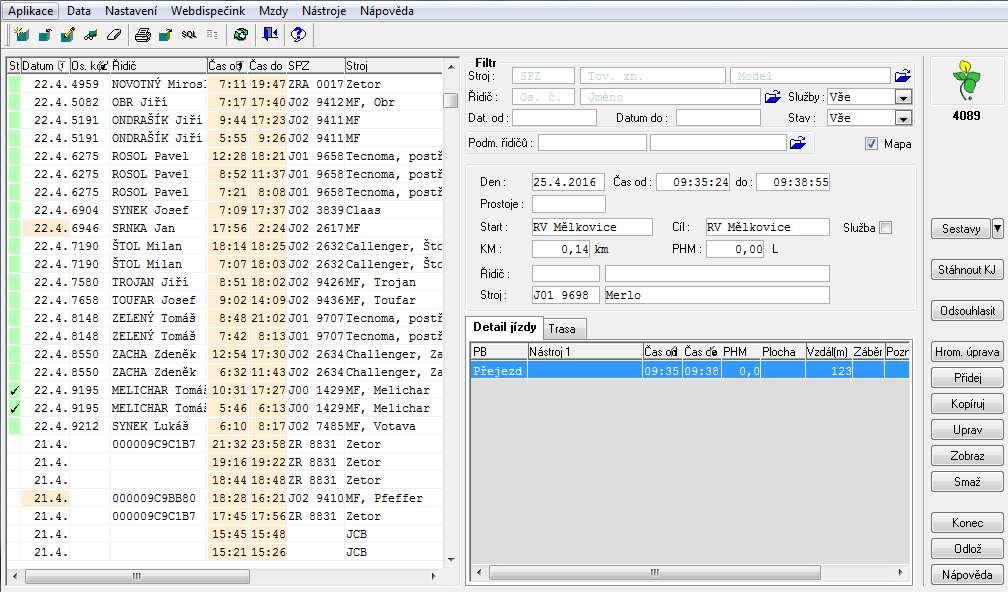Image resolution: width=1008 pixels, height=592 pixels.
Task: Click the Odsouhlasit button
Action: (967, 311)
